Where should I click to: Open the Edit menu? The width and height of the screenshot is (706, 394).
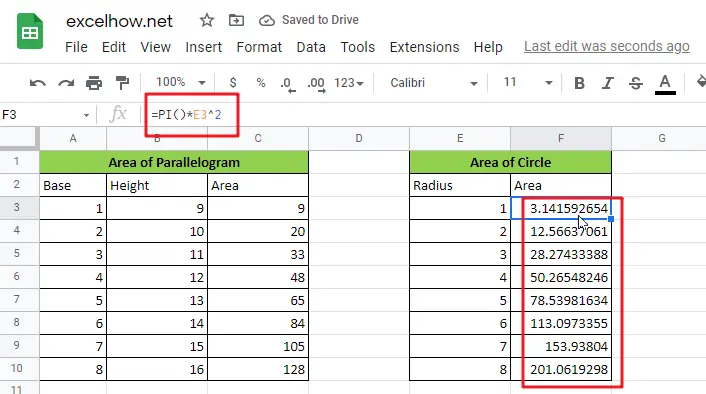click(x=113, y=47)
